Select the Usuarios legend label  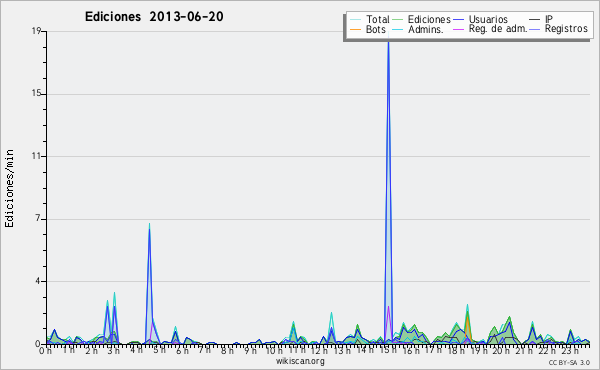(488, 19)
